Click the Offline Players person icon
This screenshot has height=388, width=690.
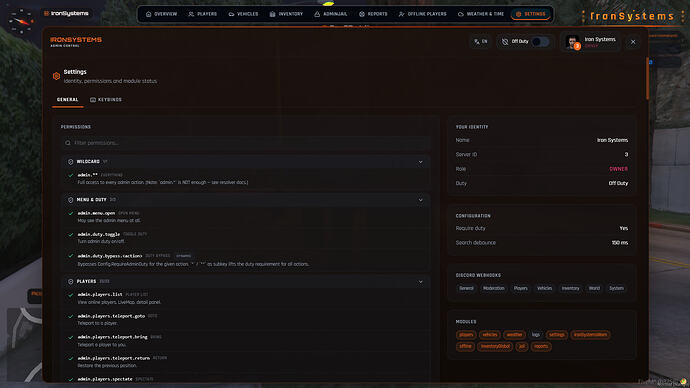pyautogui.click(x=401, y=14)
